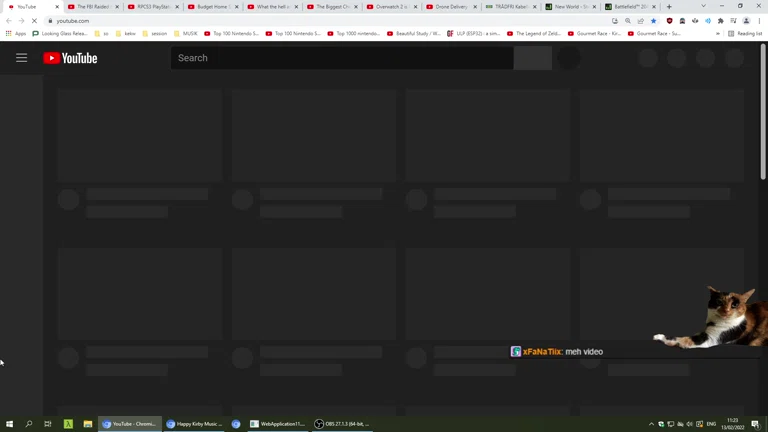Show hidden system tray icons
Viewport: 768px width, 432px height.
coord(651,424)
